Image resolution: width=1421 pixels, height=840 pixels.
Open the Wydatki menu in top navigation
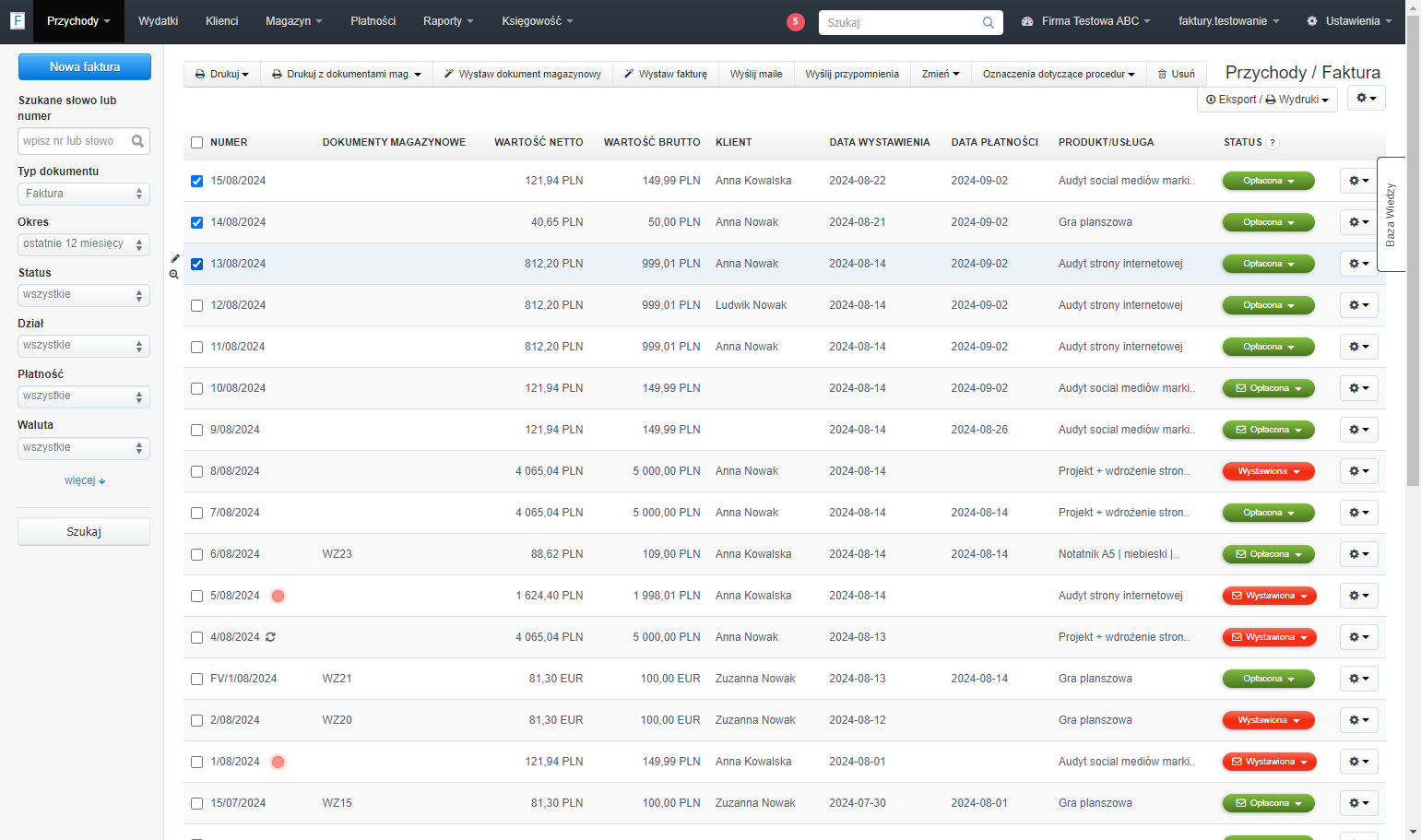click(159, 21)
